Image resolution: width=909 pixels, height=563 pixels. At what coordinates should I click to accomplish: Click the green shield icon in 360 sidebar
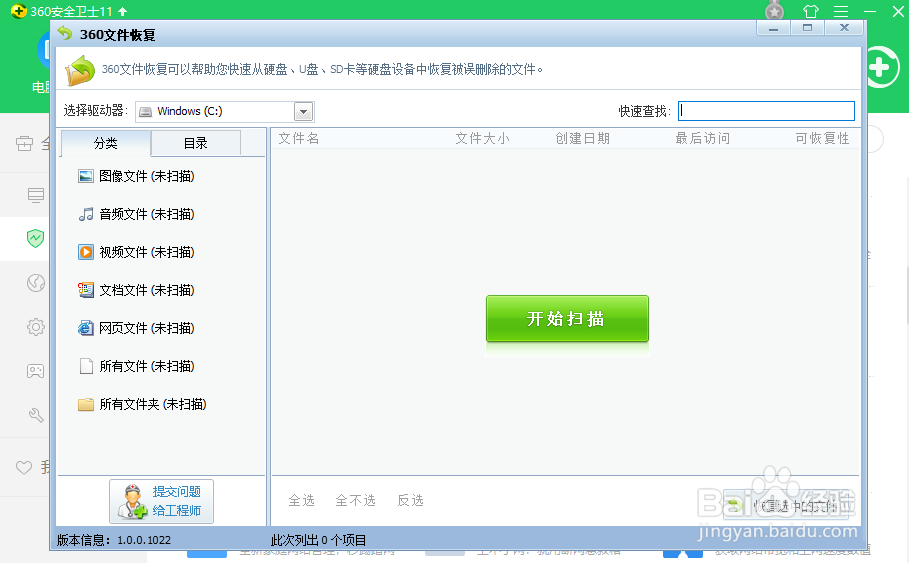(x=35, y=238)
